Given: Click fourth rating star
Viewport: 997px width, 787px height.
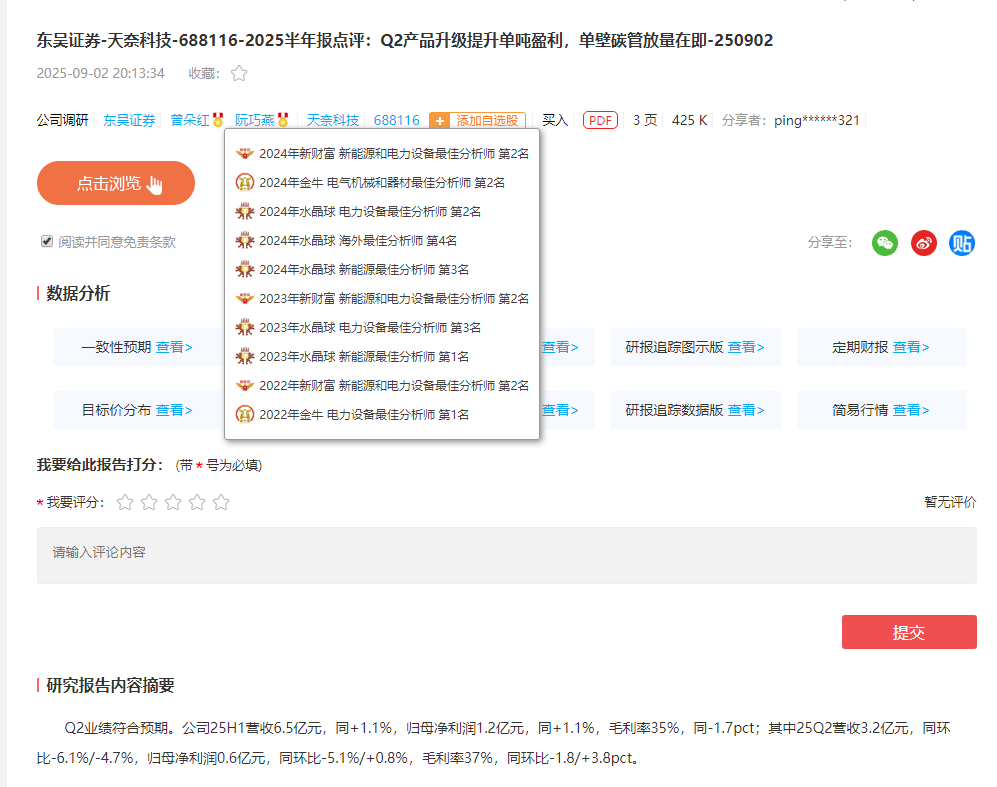Looking at the screenshot, I should (197, 502).
